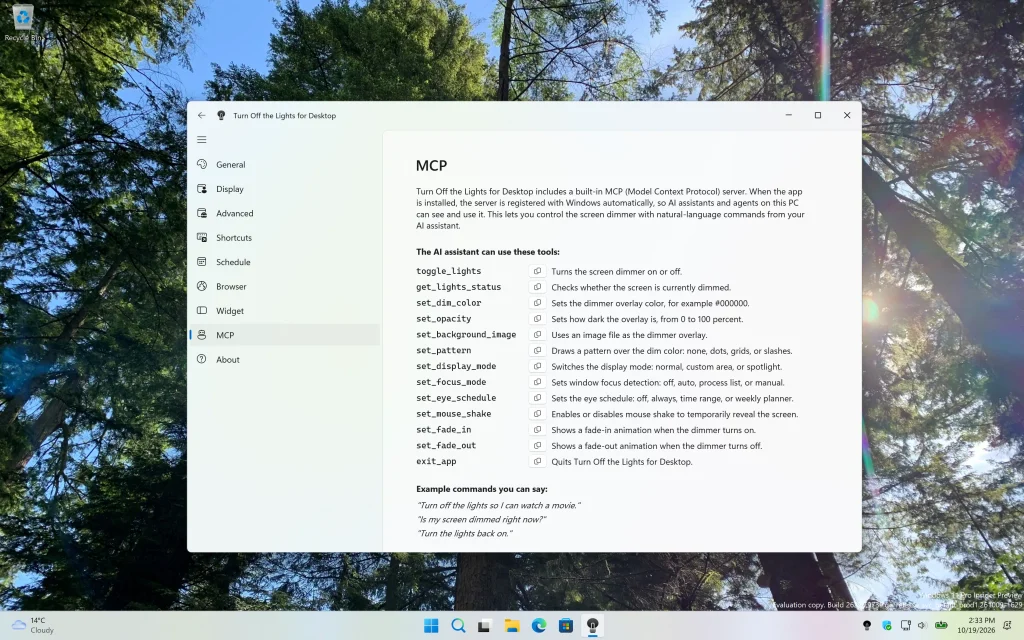
Task: Click Turn Off the Lights taskbar icon
Action: (x=592, y=626)
